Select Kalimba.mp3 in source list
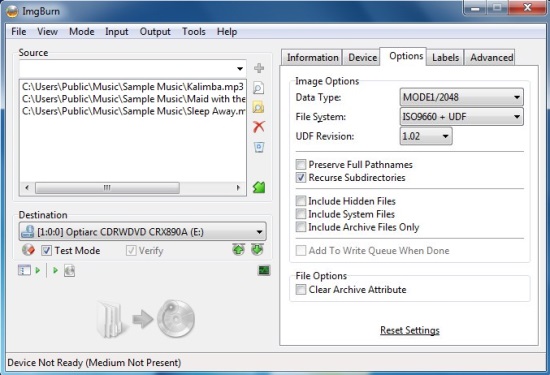This screenshot has width=550, height=375. (x=133, y=87)
